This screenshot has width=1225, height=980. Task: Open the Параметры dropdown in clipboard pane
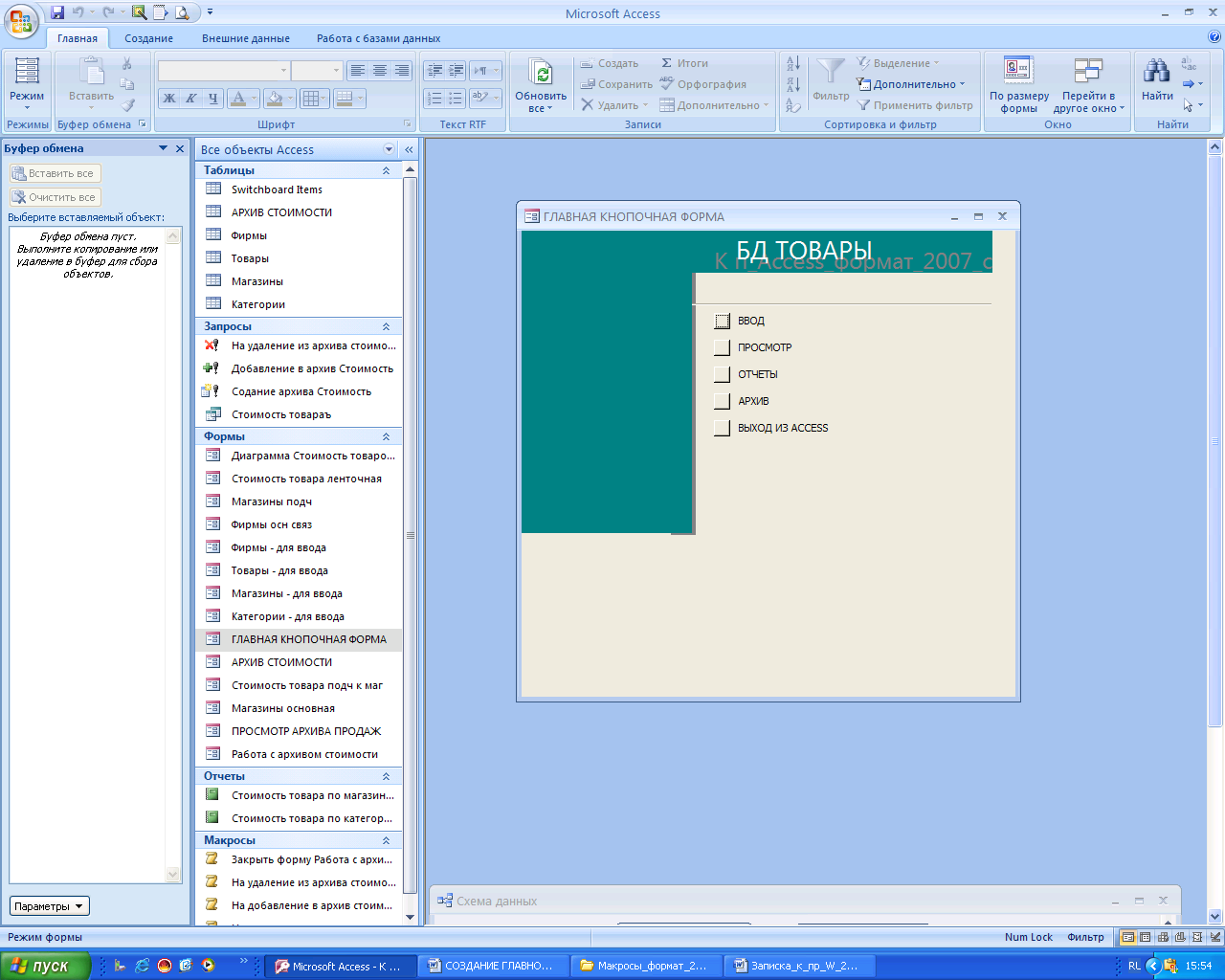(50, 906)
